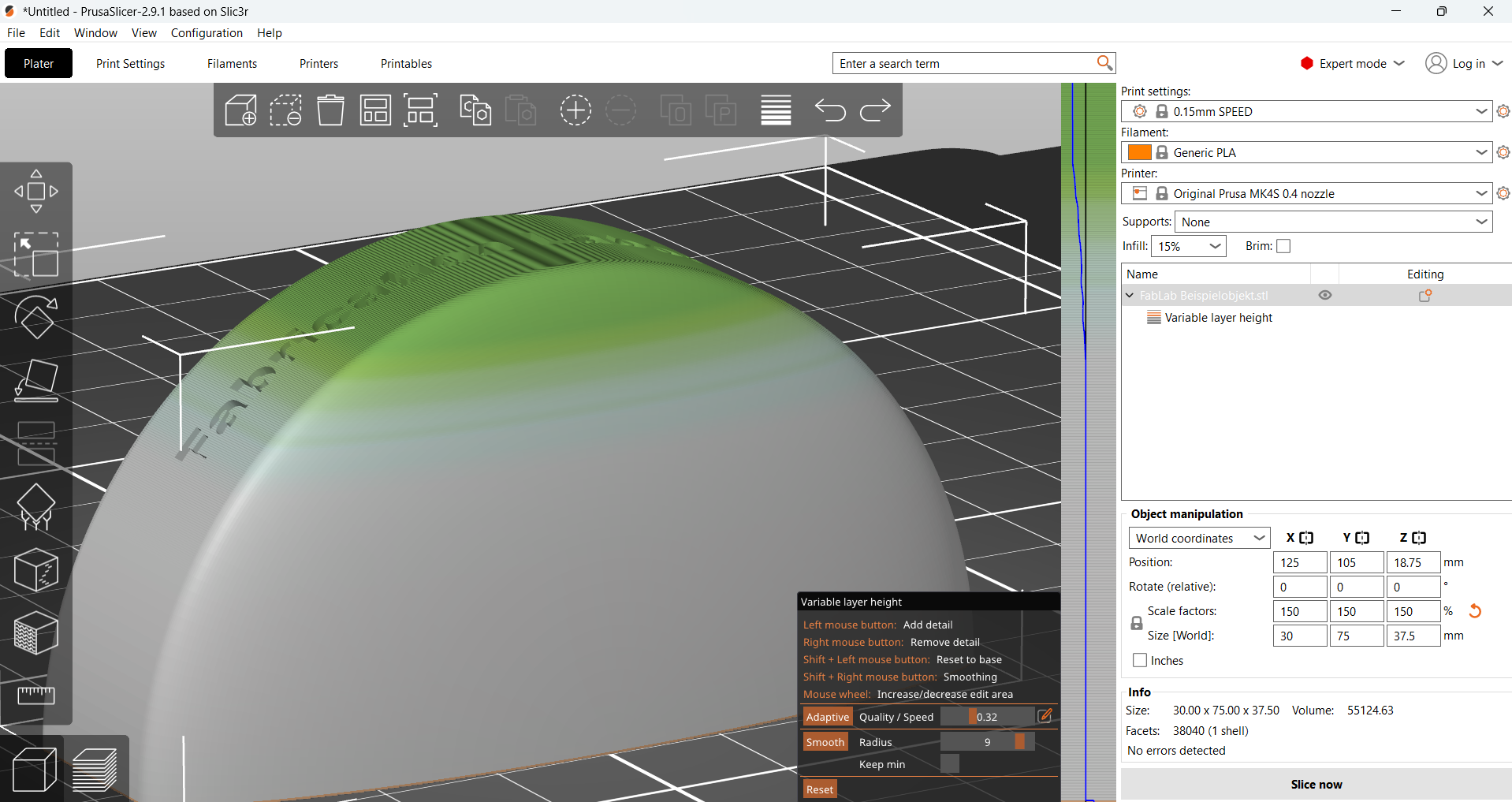Open printer settings gear icon
This screenshot has width=1512, height=802.
click(x=1503, y=194)
